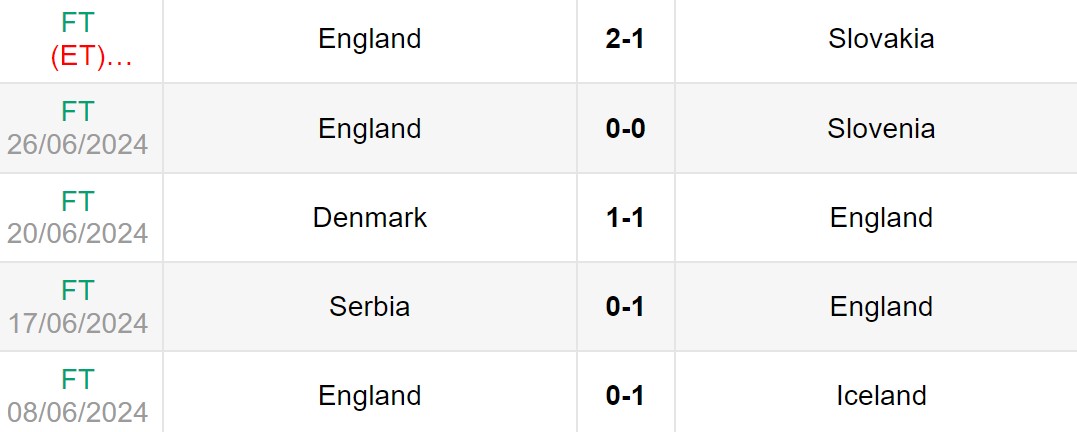The height and width of the screenshot is (432, 1077).
Task: Click the Slovakia team name
Action: (881, 39)
